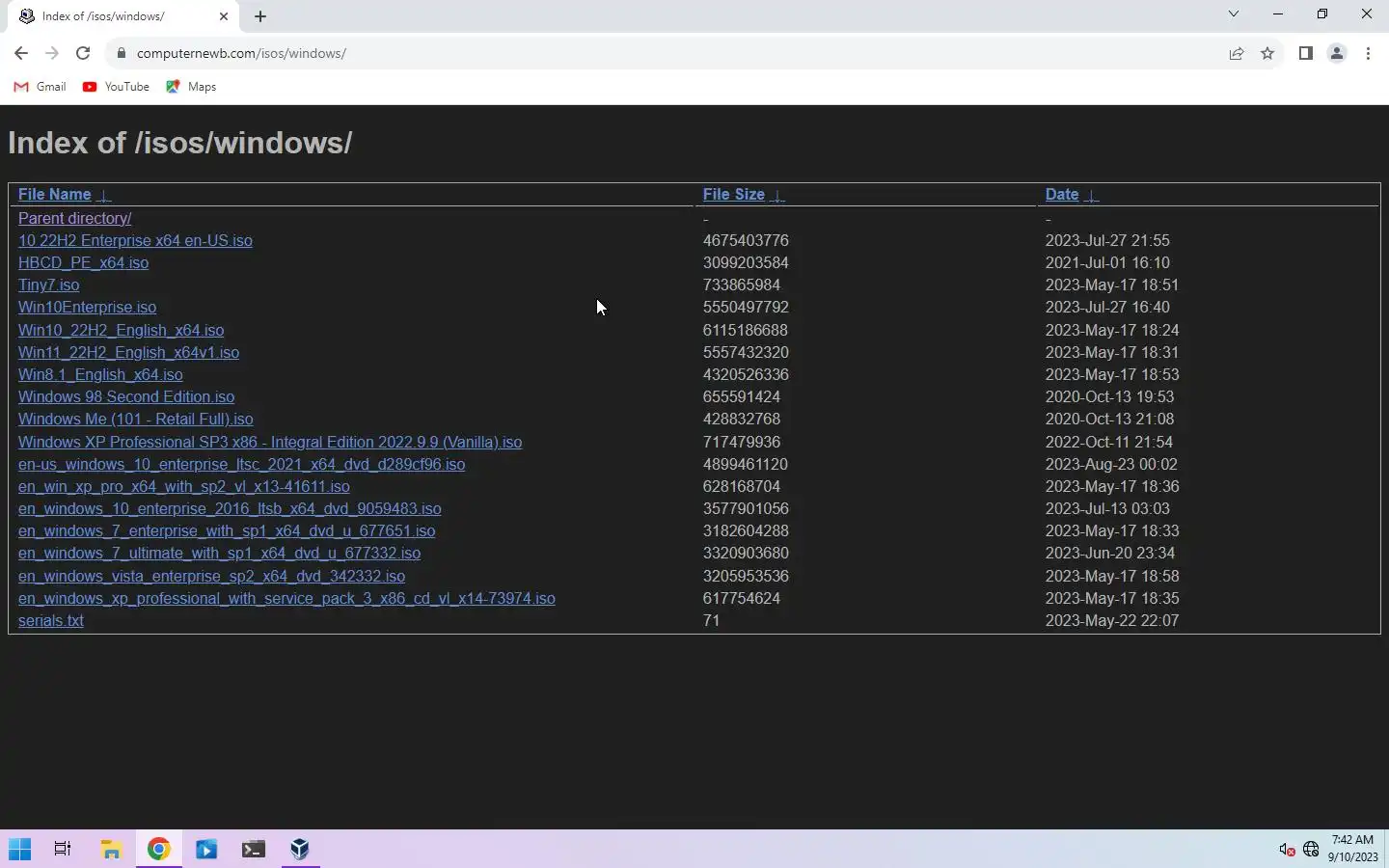Click the descending arrow next to File Size
Viewport: 1389px width, 868px height.
click(x=777, y=196)
